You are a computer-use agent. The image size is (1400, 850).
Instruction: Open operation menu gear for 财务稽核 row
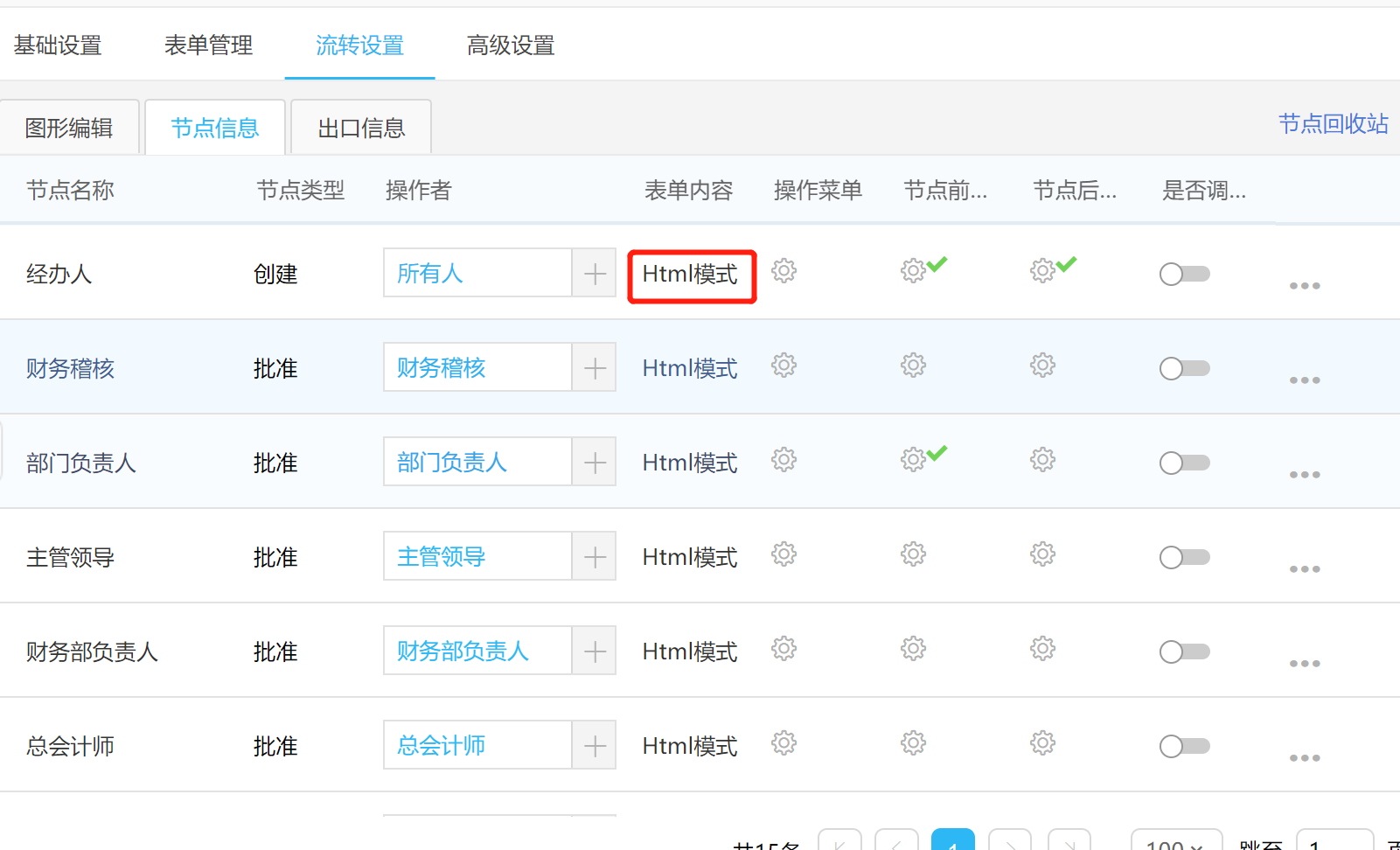coord(784,366)
